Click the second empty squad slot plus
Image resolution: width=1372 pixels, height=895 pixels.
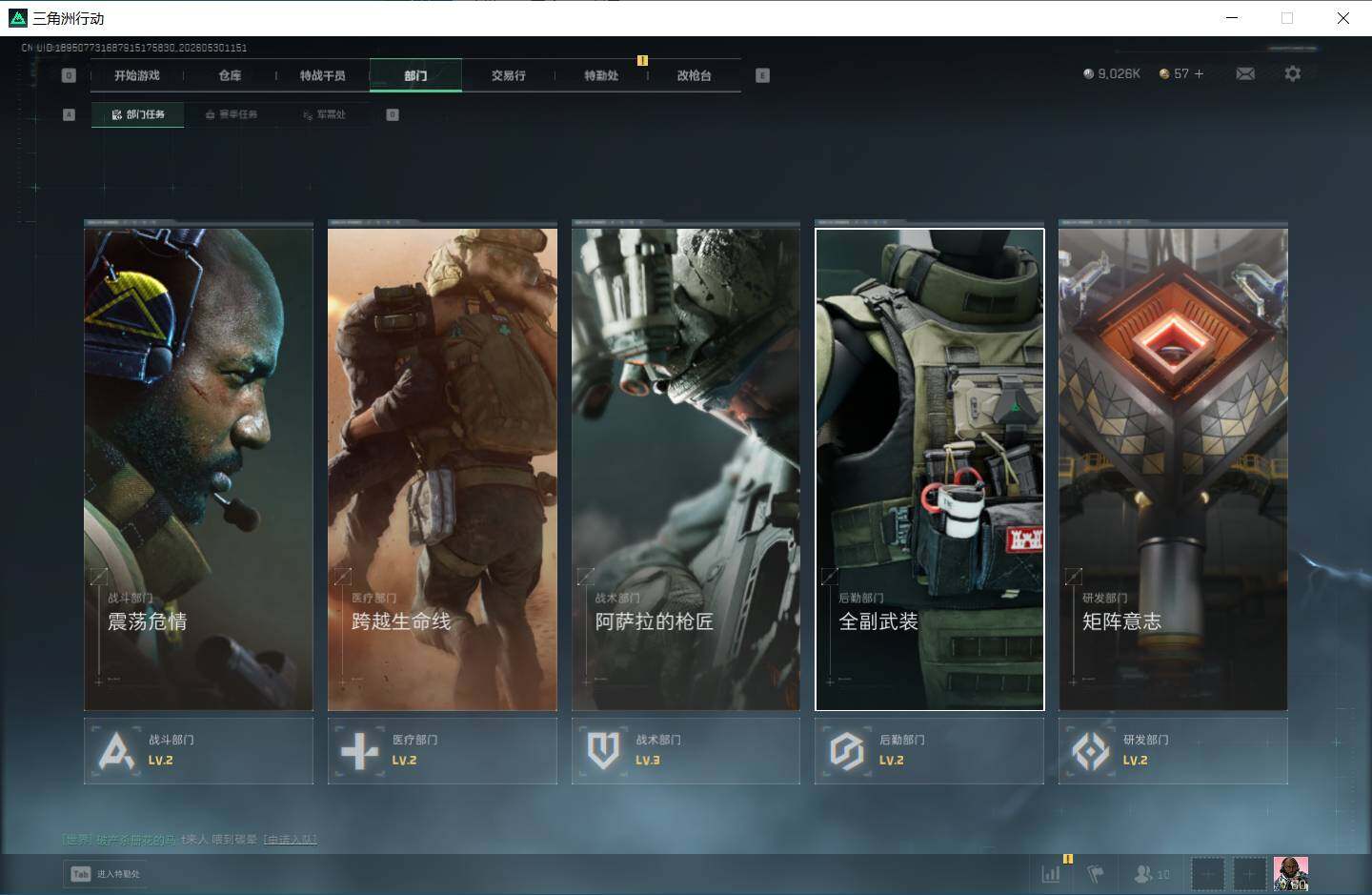pos(1249,873)
